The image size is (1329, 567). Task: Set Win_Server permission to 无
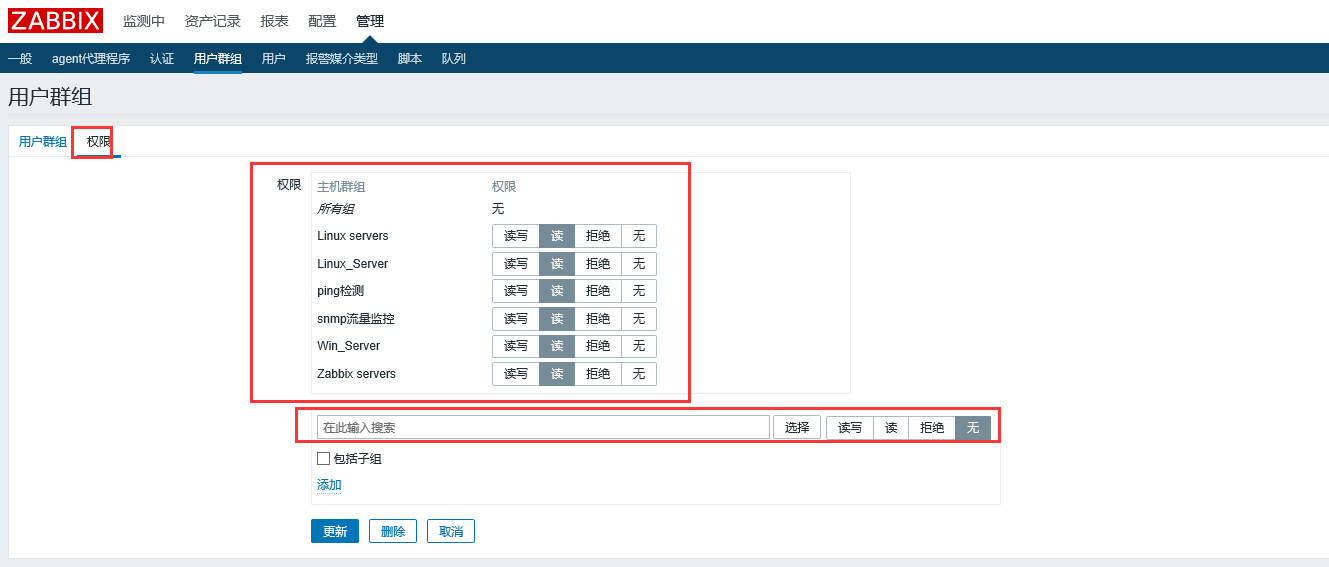click(639, 346)
